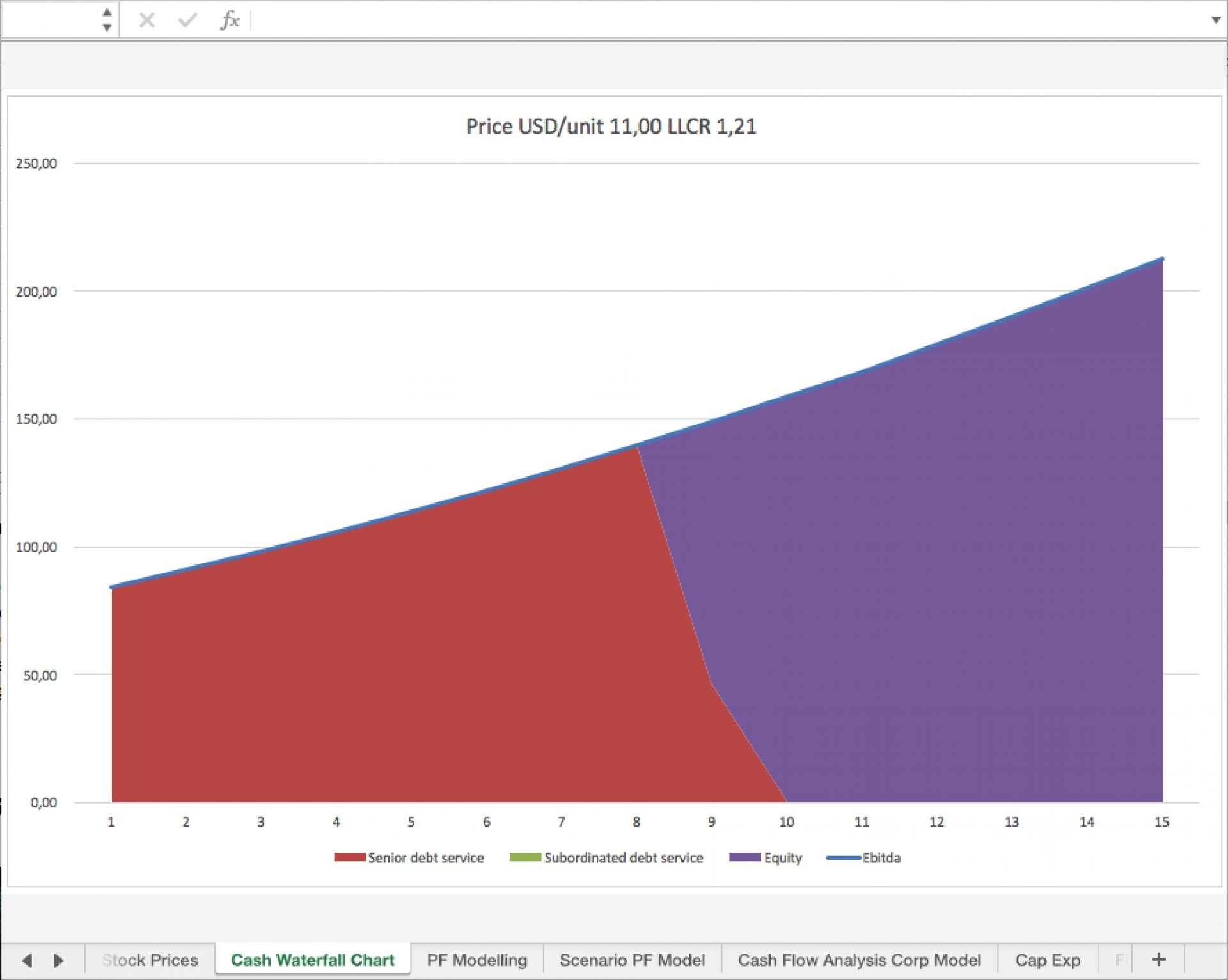Click in the formula bar input field

point(729,20)
